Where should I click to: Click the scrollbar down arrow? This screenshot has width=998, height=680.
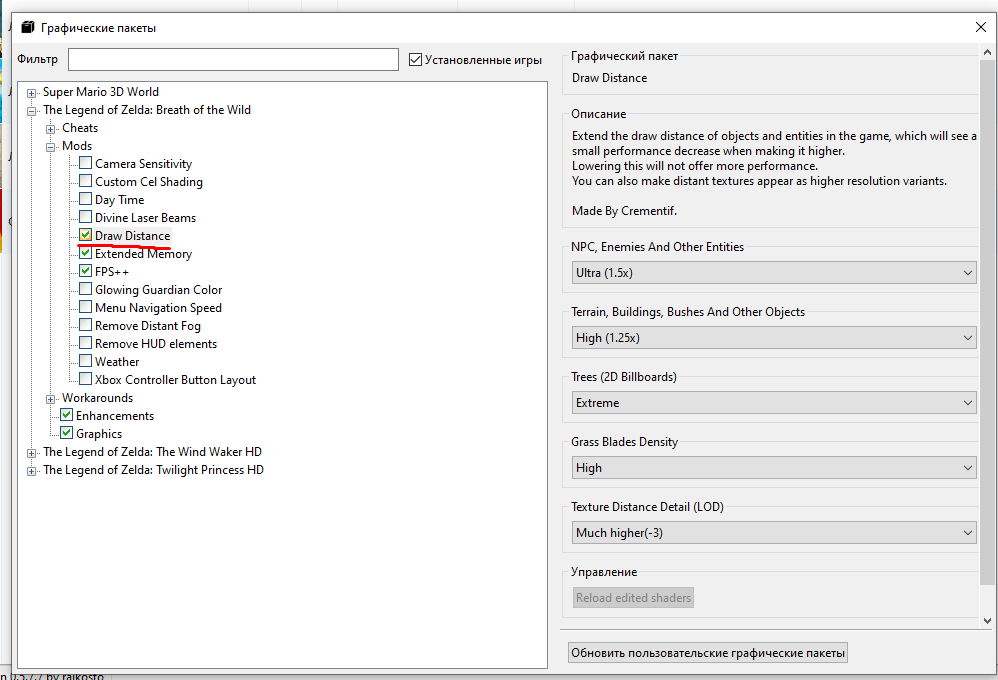click(x=987, y=620)
